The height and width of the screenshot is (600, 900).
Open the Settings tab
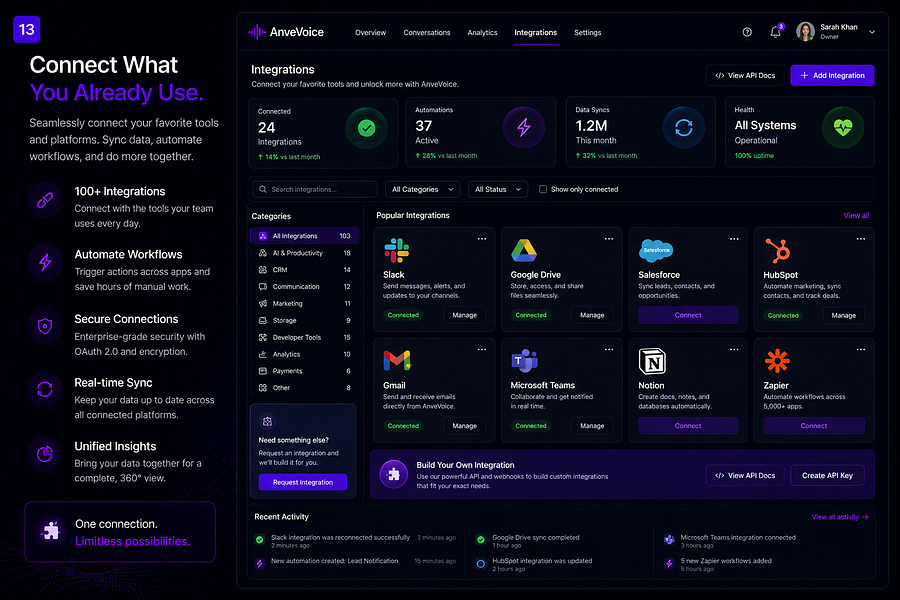point(588,33)
